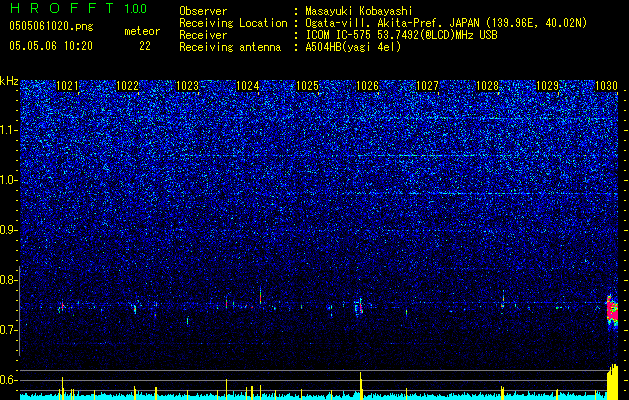Click the 0.9 kHz axis label
Screen dimensions: 629x400
[9, 230]
